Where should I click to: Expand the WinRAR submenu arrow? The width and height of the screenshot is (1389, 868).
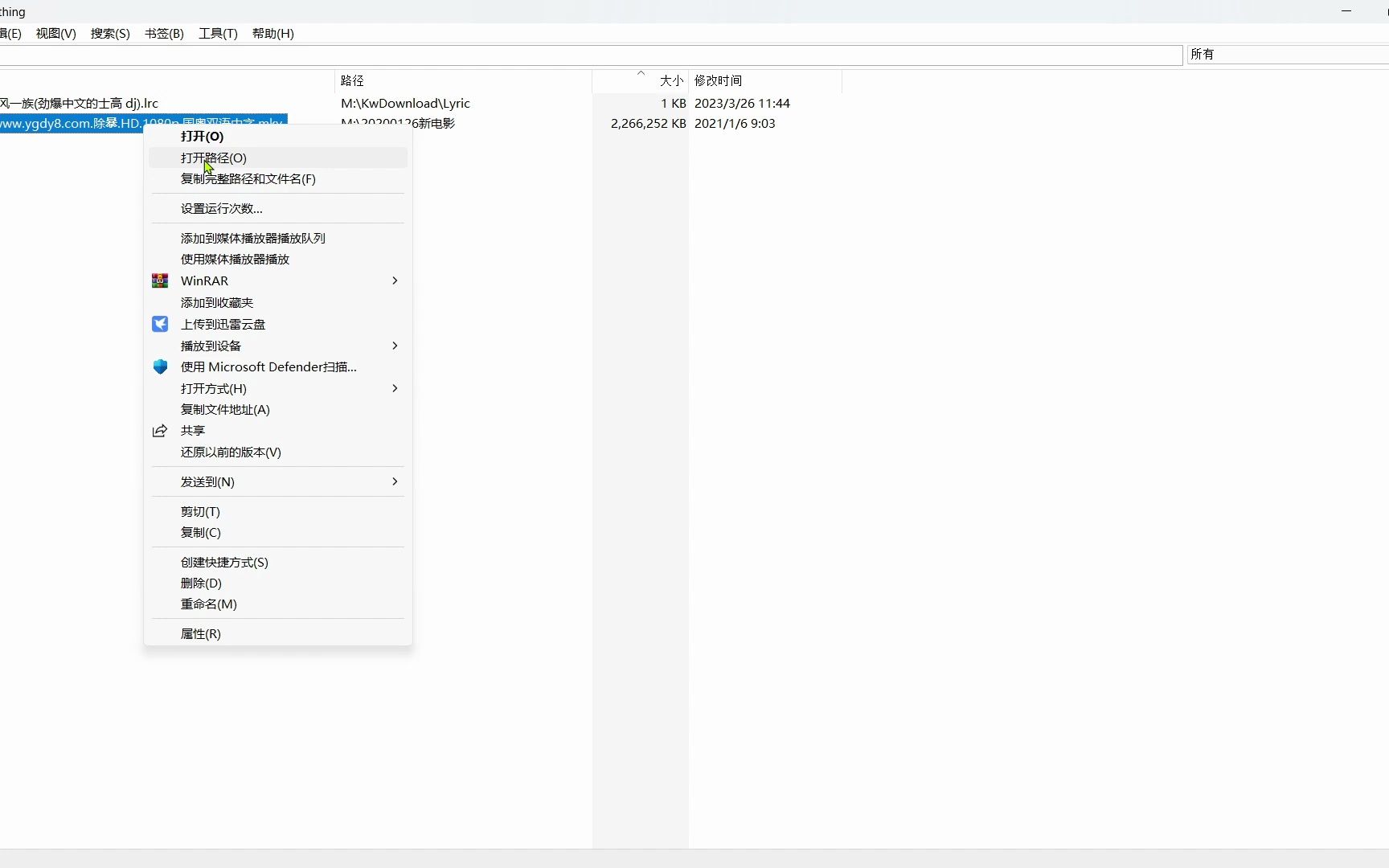point(395,280)
